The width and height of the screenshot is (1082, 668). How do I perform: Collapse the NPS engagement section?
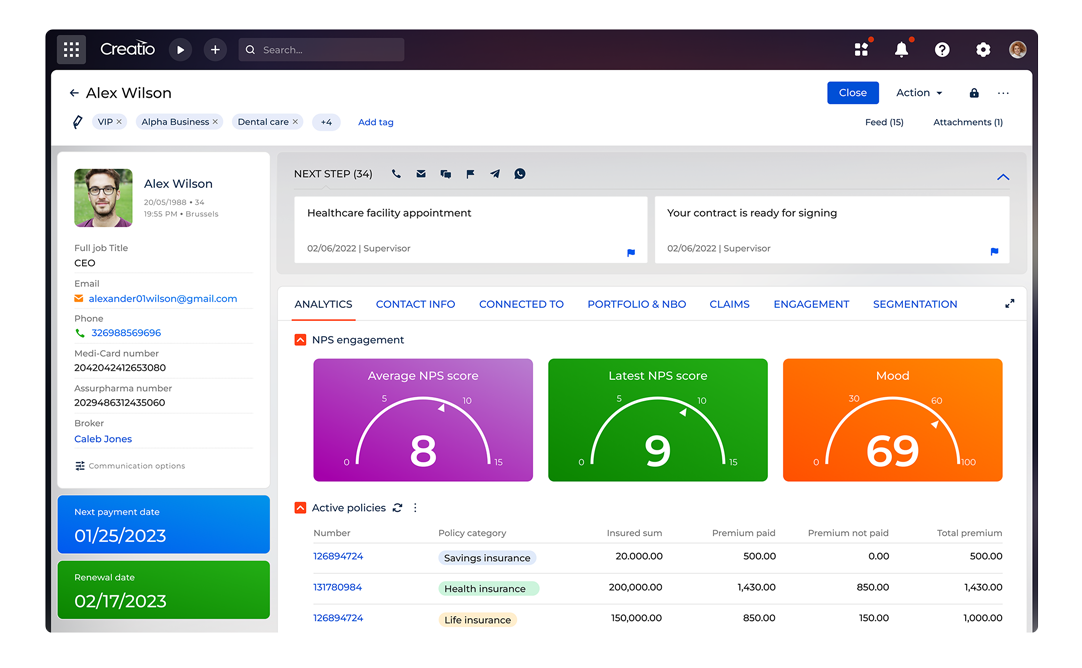point(300,340)
